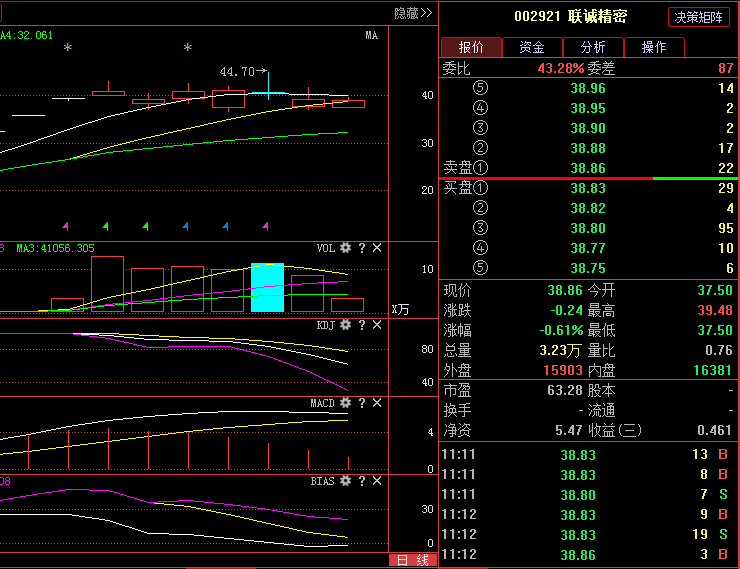Click the help question mark on VOL panel
The height and width of the screenshot is (569, 740).
[362, 248]
